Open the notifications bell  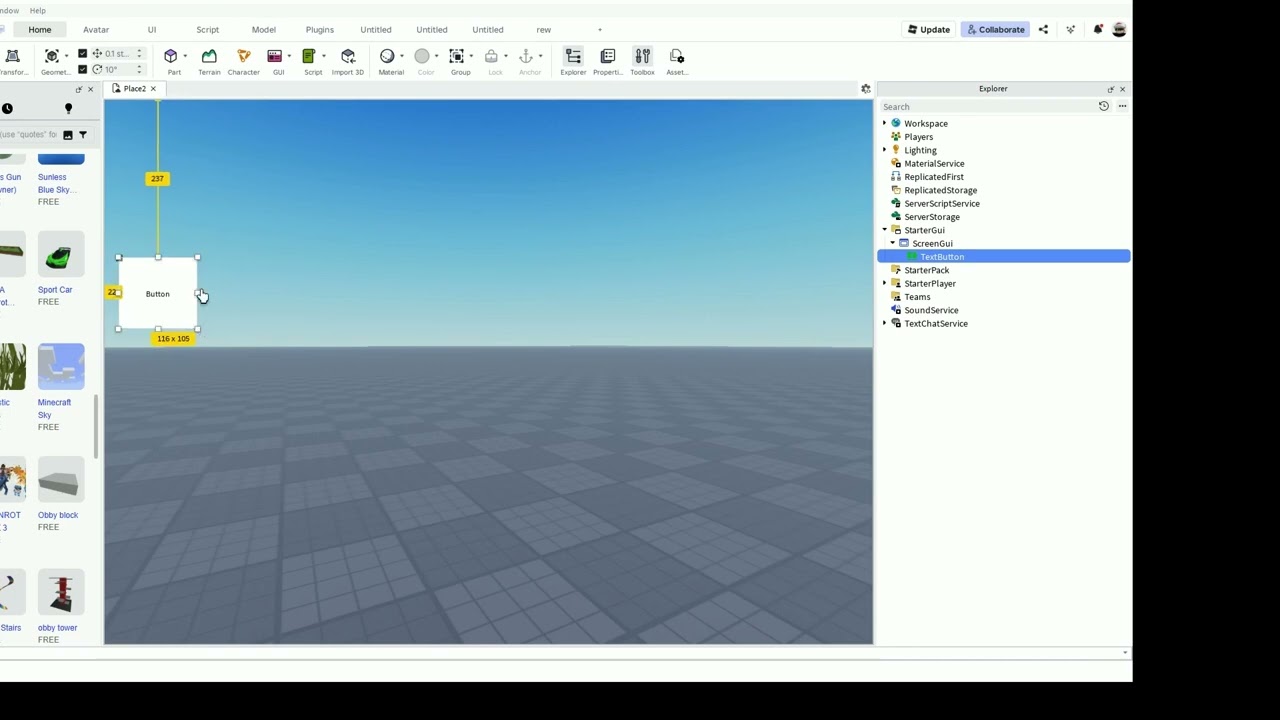coord(1098,29)
